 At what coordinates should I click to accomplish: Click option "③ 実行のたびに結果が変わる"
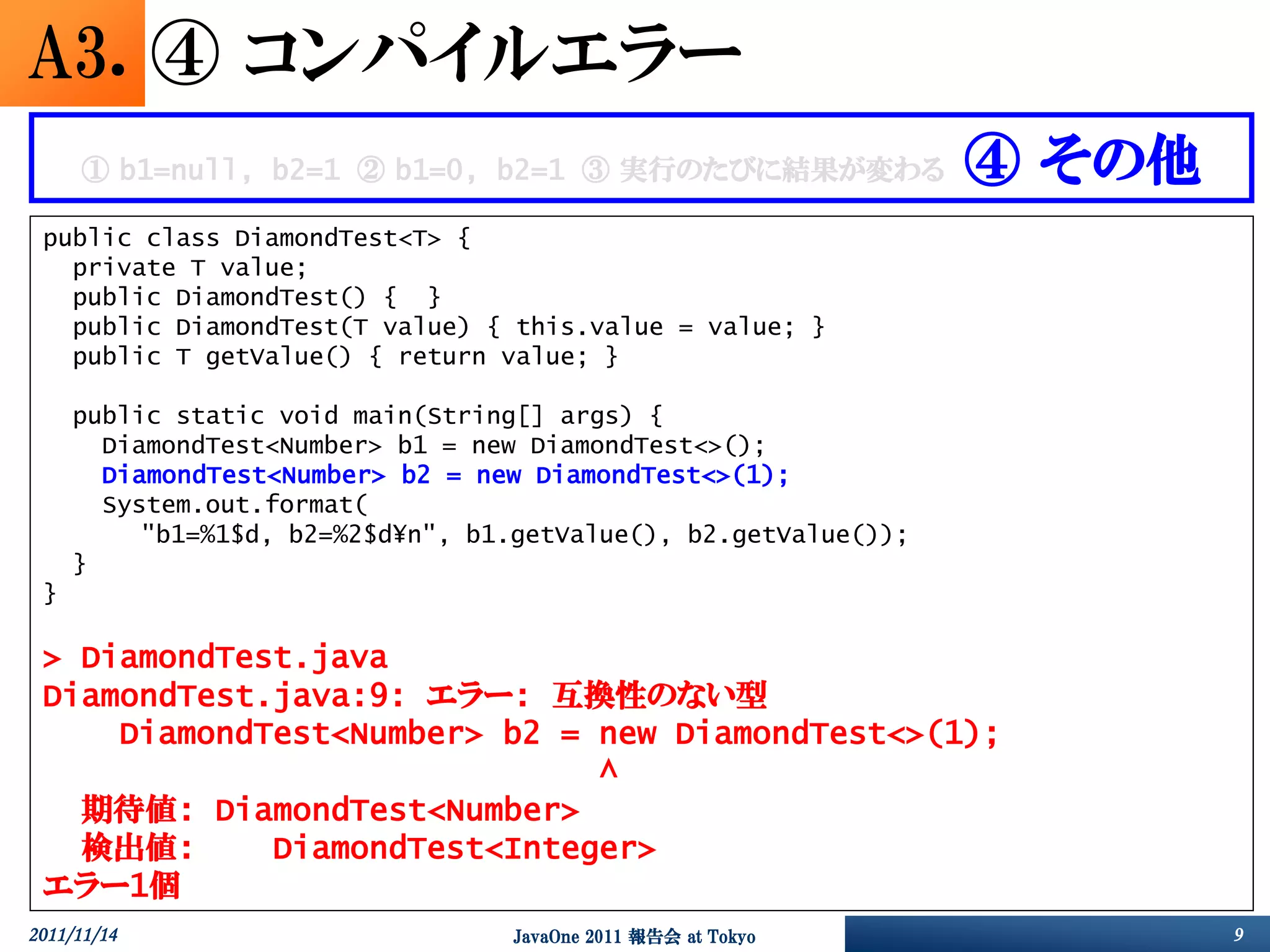tap(763, 170)
